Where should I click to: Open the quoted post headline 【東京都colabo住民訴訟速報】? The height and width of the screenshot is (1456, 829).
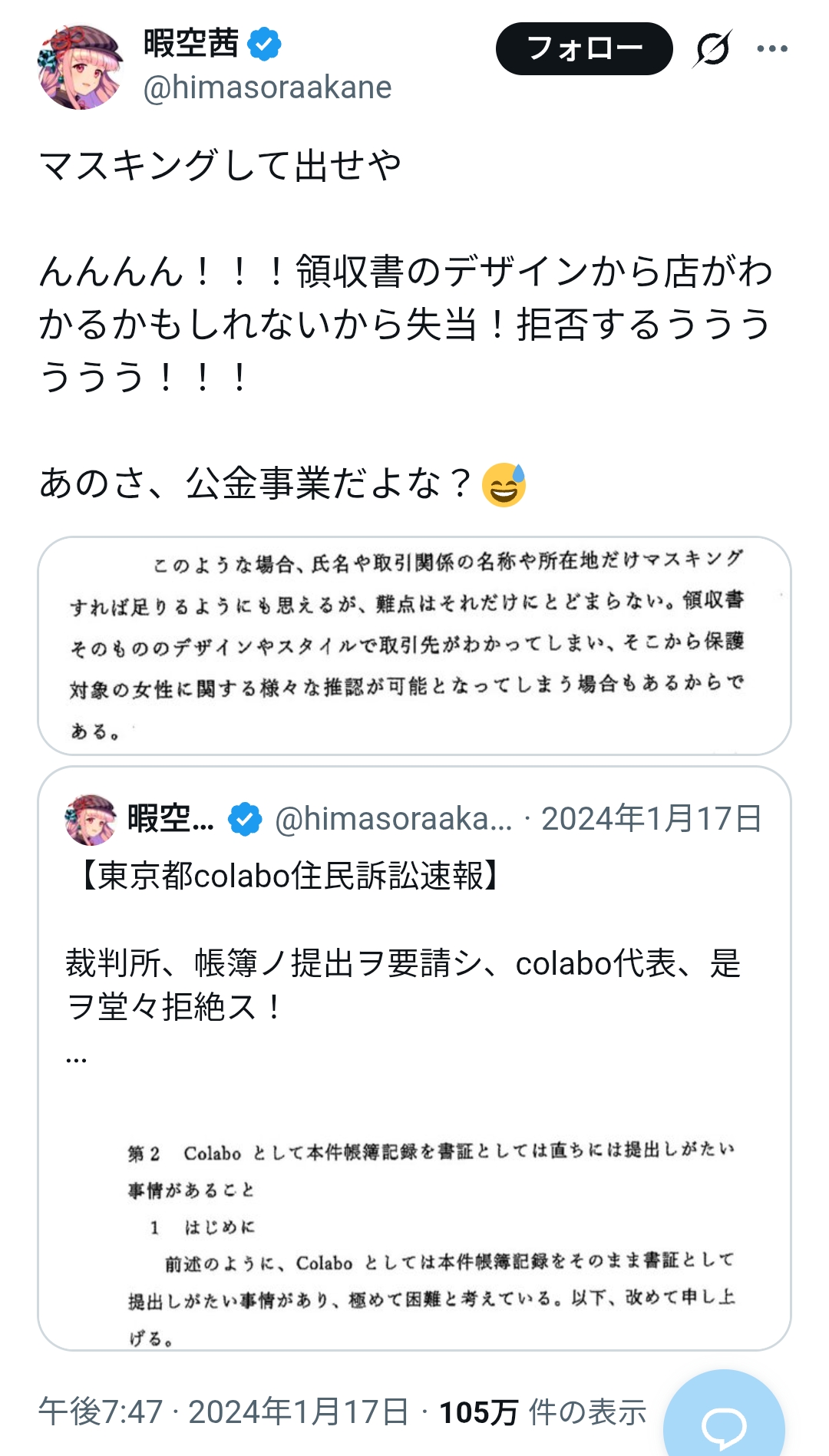pos(290,875)
